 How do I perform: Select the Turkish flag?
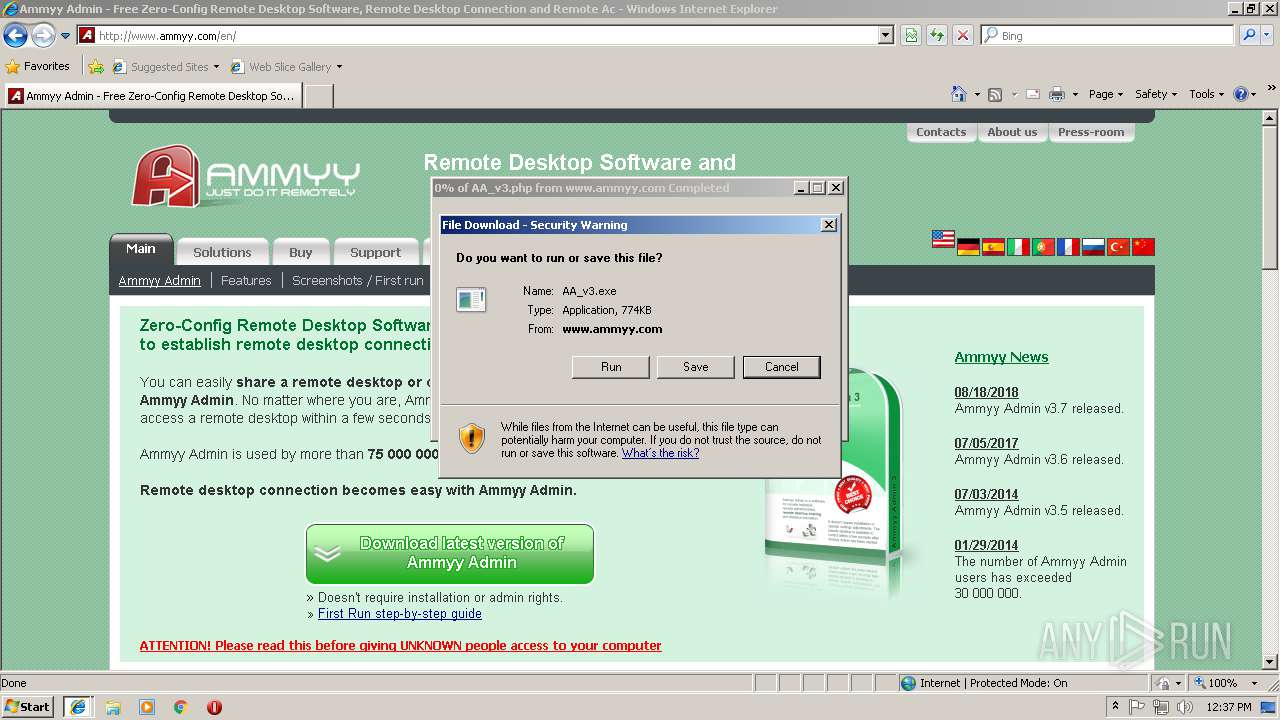[1118, 247]
